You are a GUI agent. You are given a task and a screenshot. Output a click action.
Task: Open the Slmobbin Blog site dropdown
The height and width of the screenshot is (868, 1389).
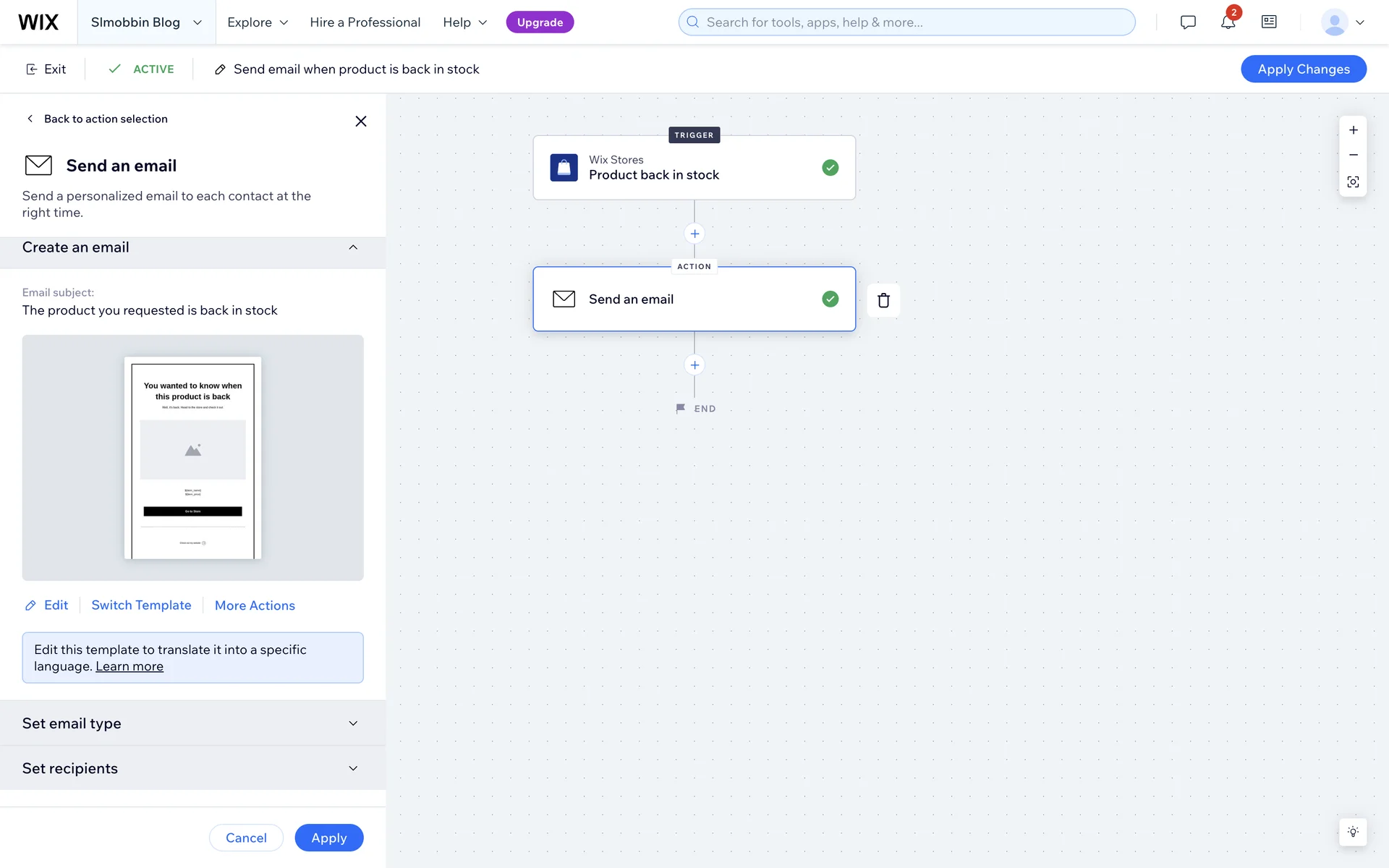click(x=146, y=22)
